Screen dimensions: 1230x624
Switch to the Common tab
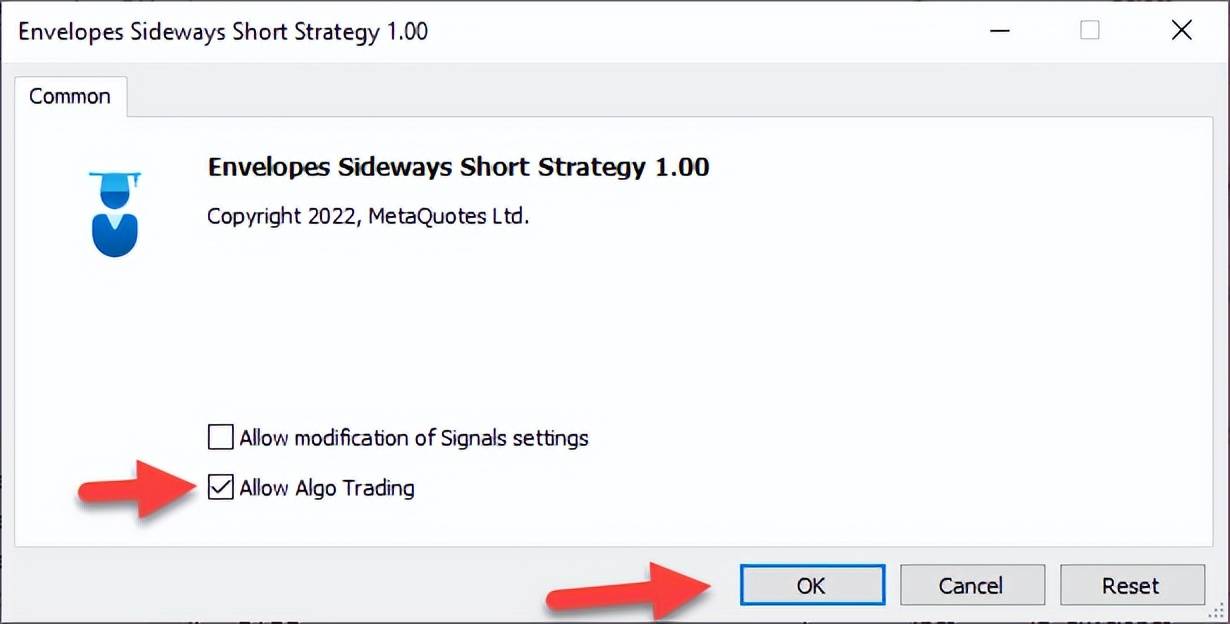point(70,97)
